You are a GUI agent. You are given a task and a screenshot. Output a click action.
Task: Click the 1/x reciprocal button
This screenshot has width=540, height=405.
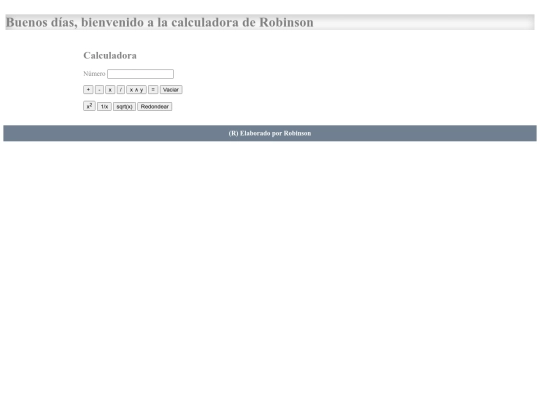pyautogui.click(x=104, y=107)
